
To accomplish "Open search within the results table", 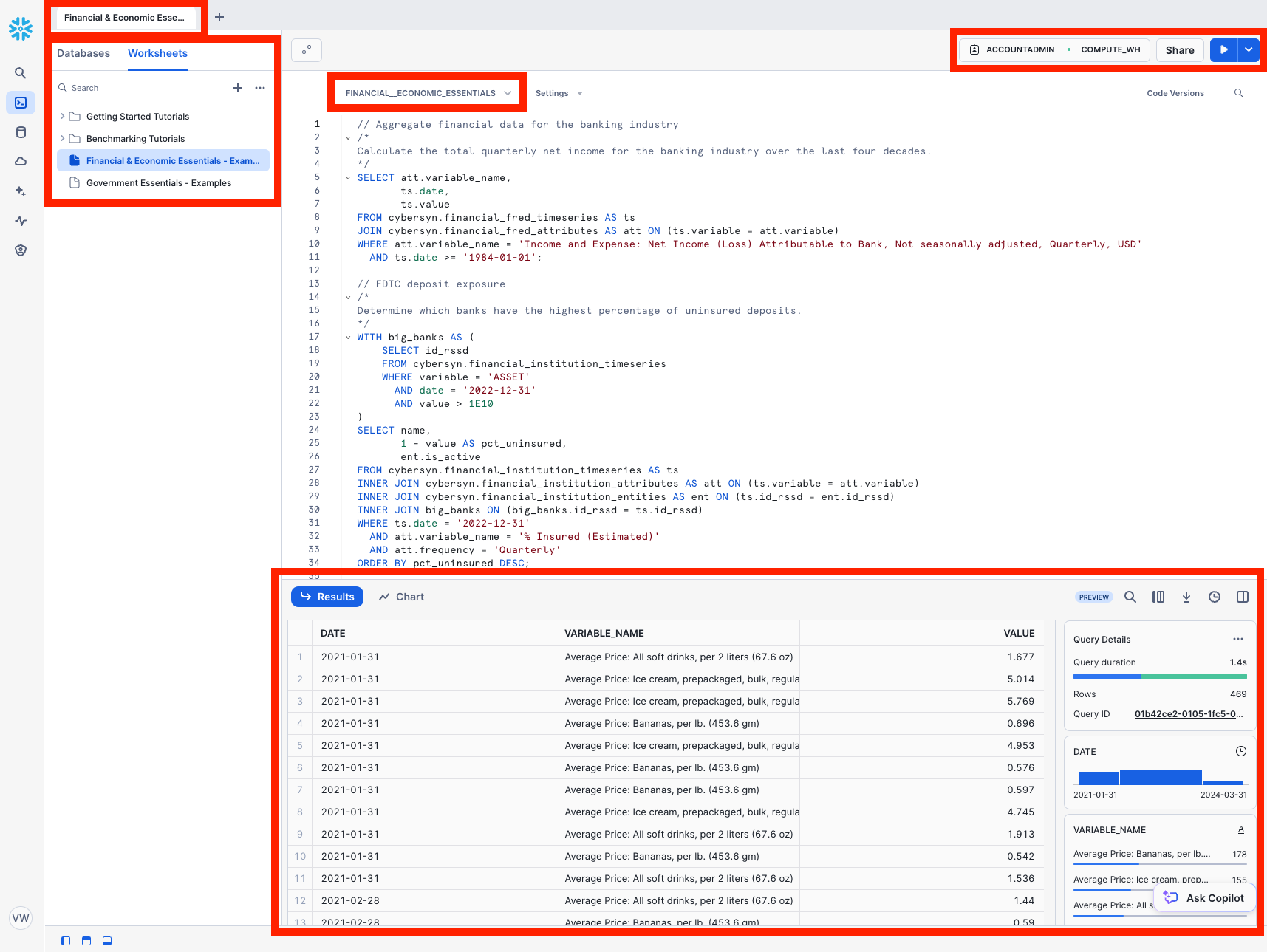I will (x=1130, y=597).
